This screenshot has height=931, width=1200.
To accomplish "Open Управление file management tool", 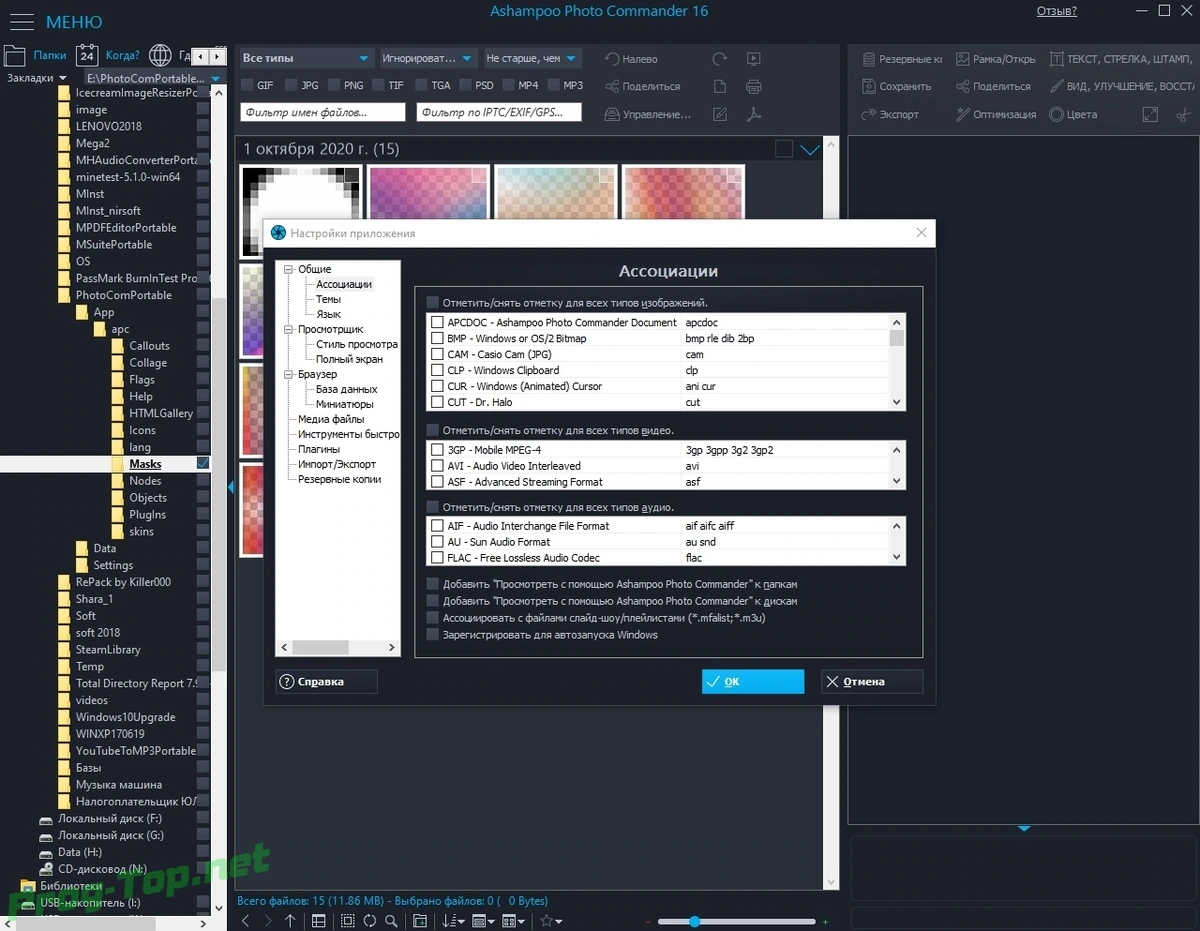I will coord(648,115).
